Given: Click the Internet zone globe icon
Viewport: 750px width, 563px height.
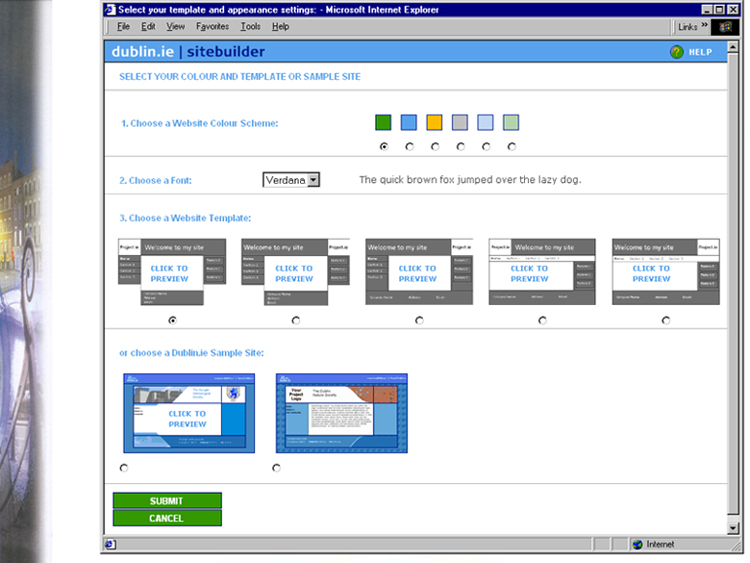Looking at the screenshot, I should tap(636, 544).
